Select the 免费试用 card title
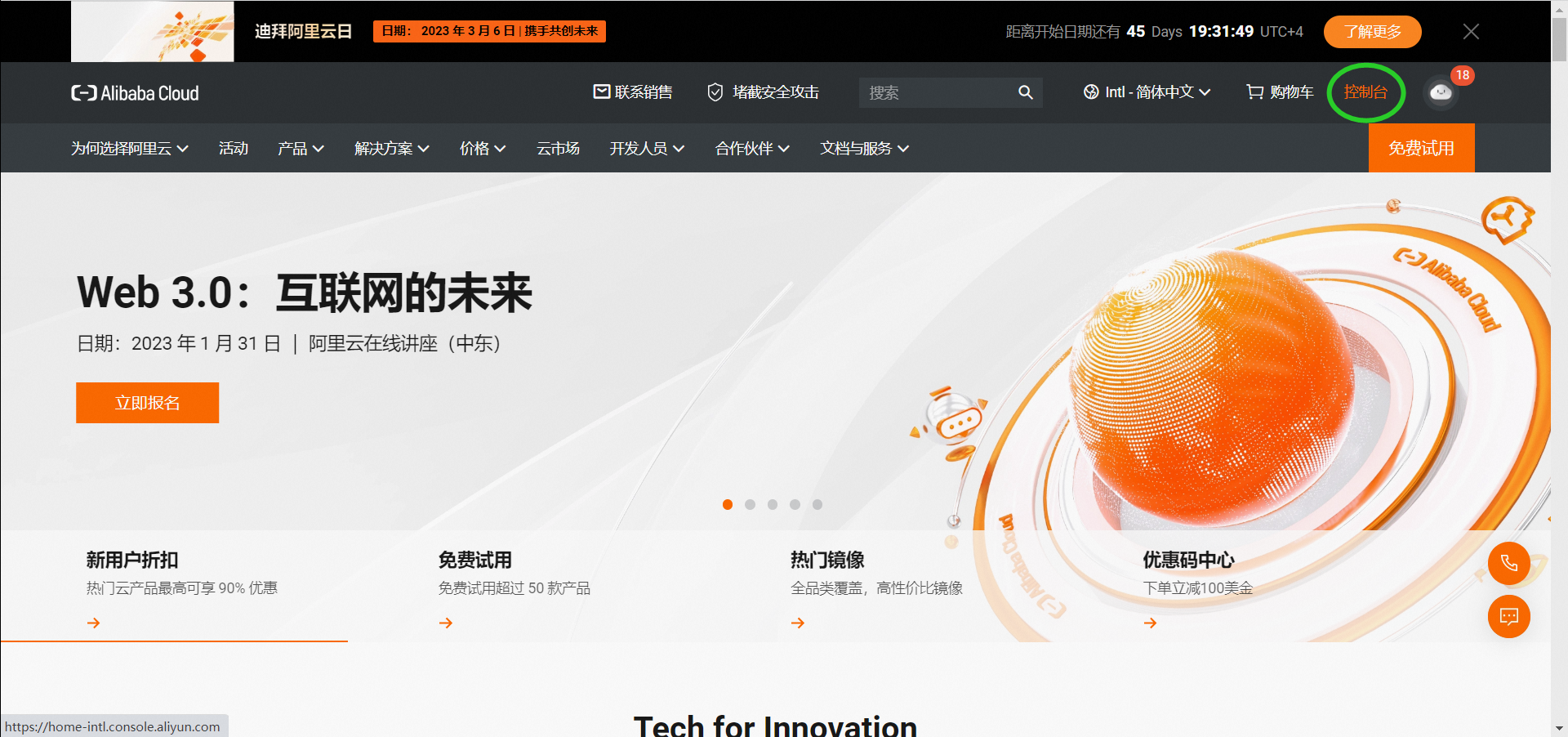Screen dimensions: 1568x737 coord(475,560)
